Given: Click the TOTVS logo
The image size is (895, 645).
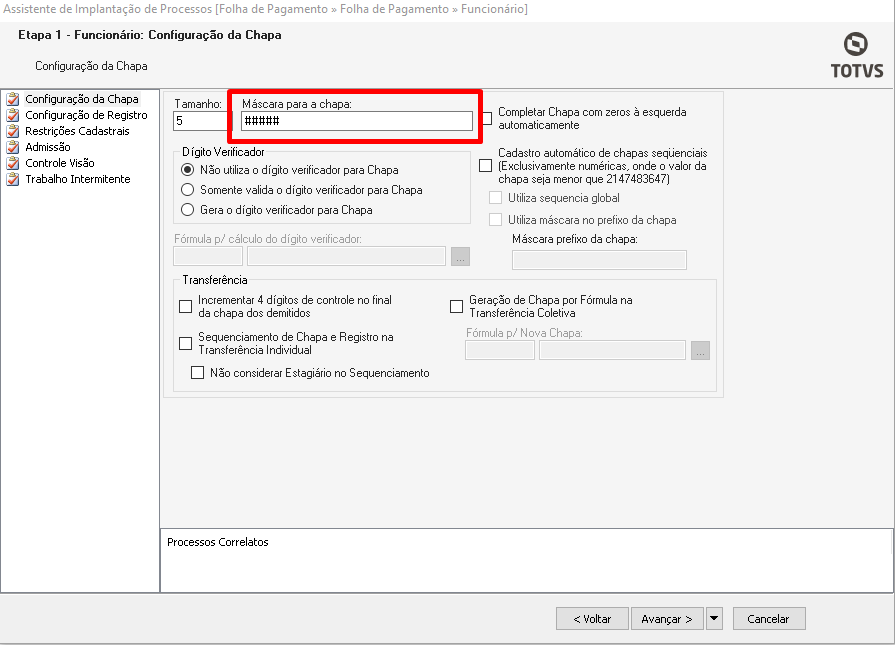Looking at the screenshot, I should (x=856, y=55).
